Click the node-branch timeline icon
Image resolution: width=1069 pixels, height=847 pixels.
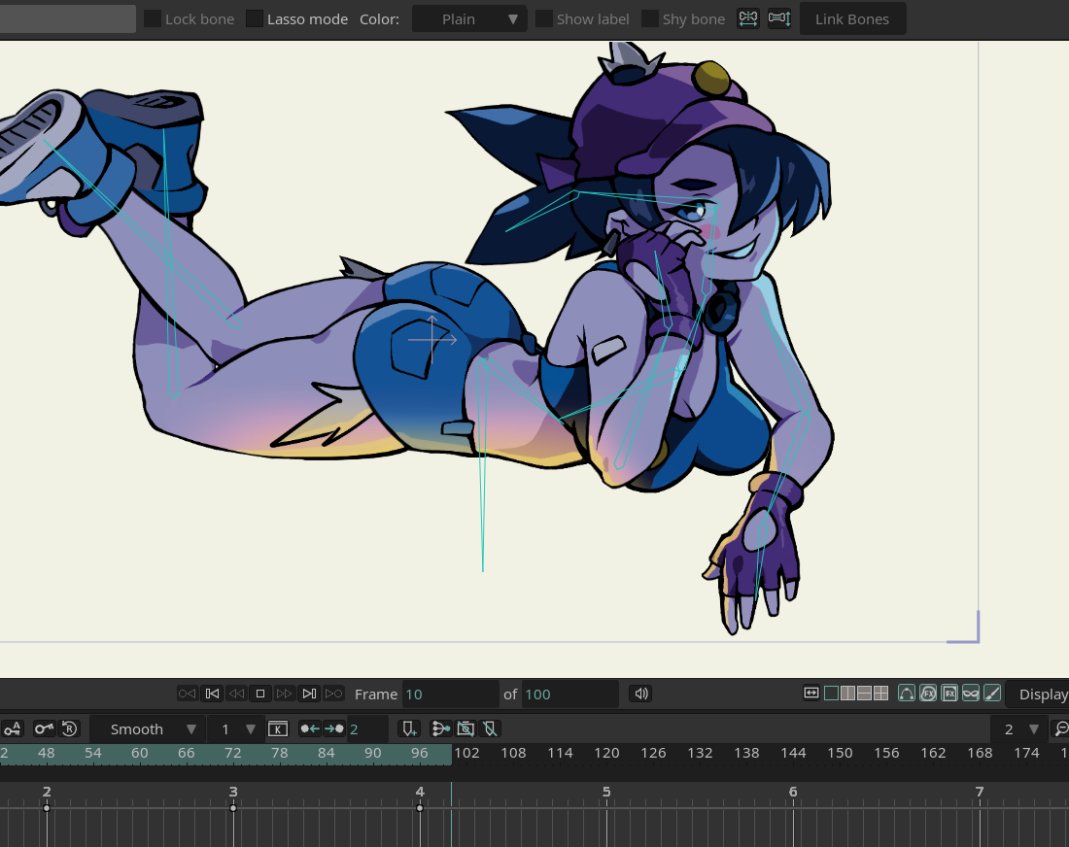coord(440,729)
